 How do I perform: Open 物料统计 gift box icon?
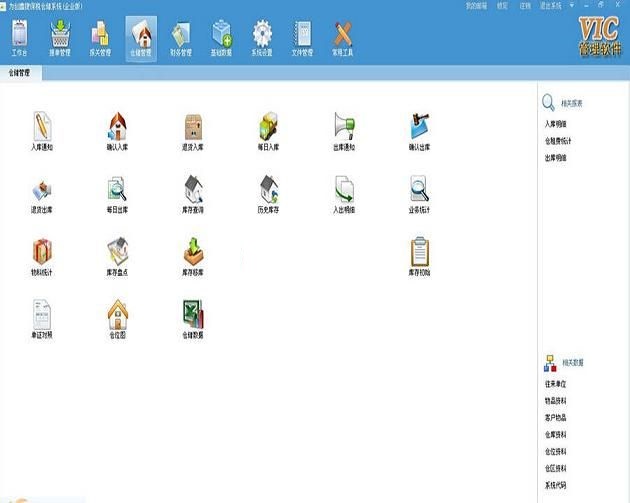click(42, 257)
